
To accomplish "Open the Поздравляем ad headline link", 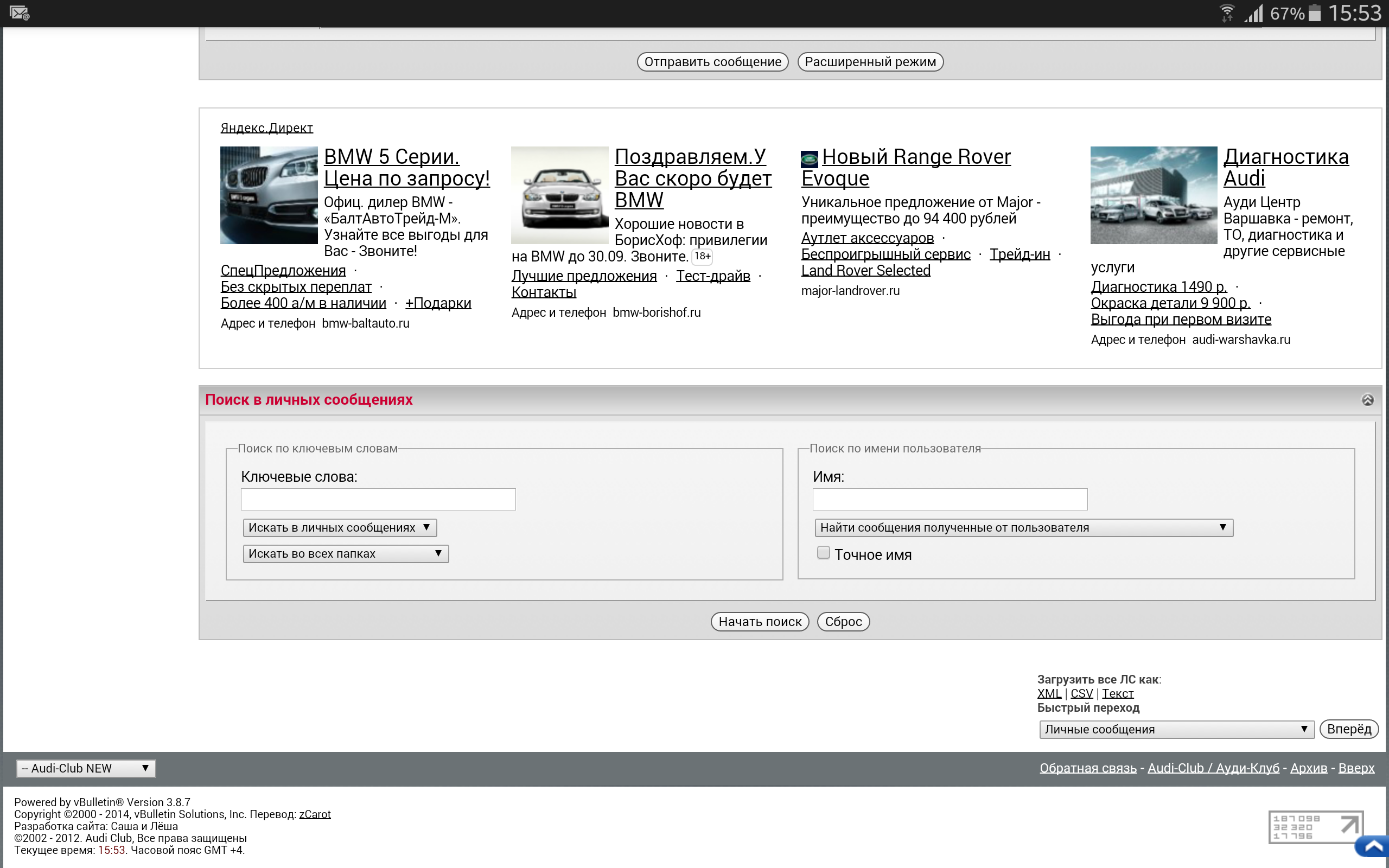I will (x=693, y=178).
